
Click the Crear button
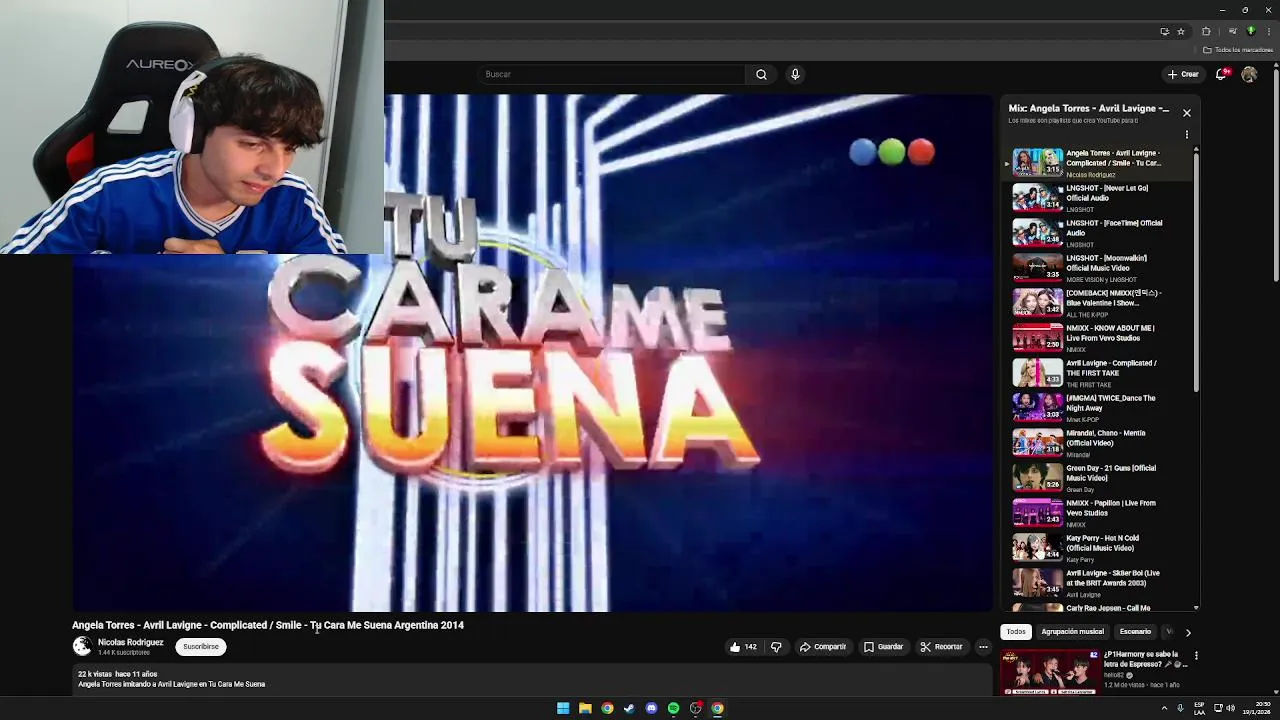click(x=1182, y=74)
